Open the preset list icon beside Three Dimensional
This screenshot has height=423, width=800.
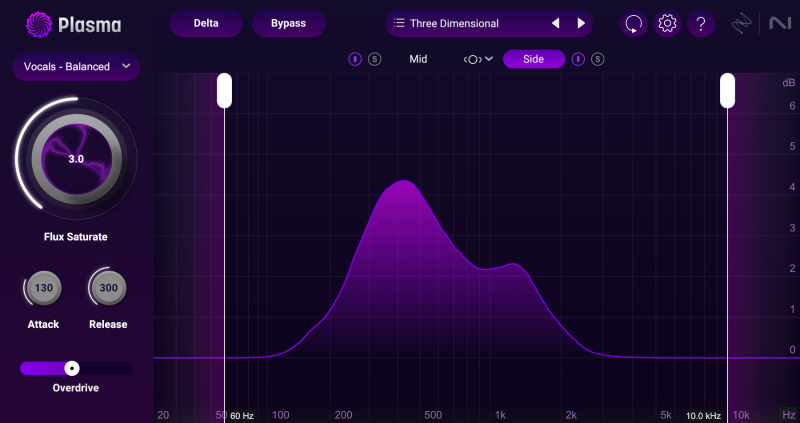(x=399, y=23)
